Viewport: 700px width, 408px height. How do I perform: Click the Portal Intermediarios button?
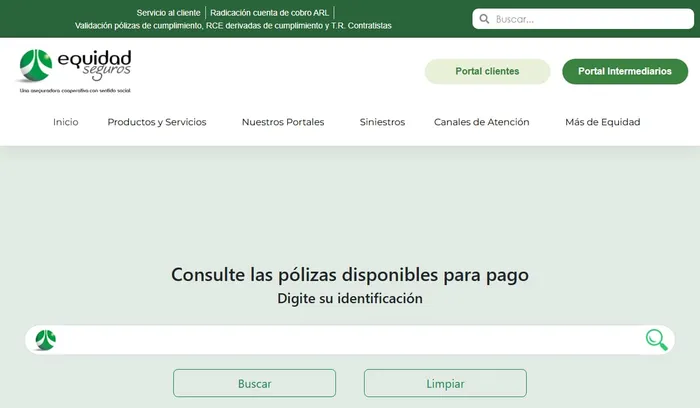pos(625,71)
